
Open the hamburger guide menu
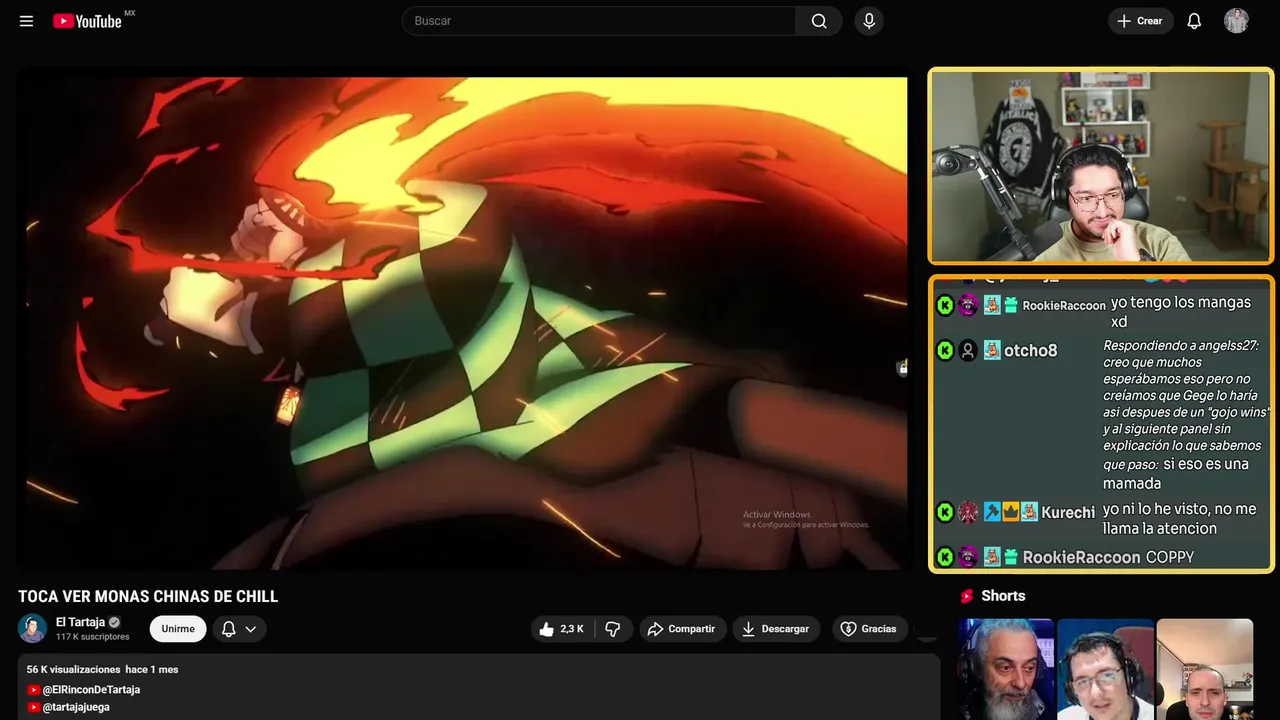26,21
